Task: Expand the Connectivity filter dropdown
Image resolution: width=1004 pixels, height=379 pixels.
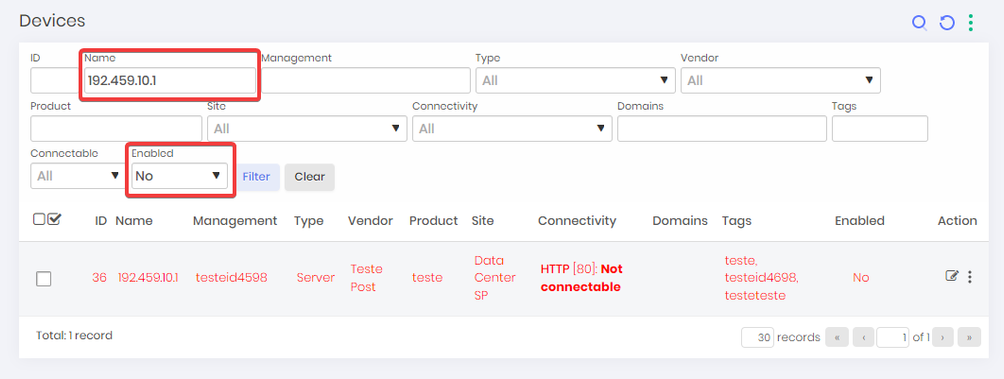Action: pyautogui.click(x=512, y=129)
